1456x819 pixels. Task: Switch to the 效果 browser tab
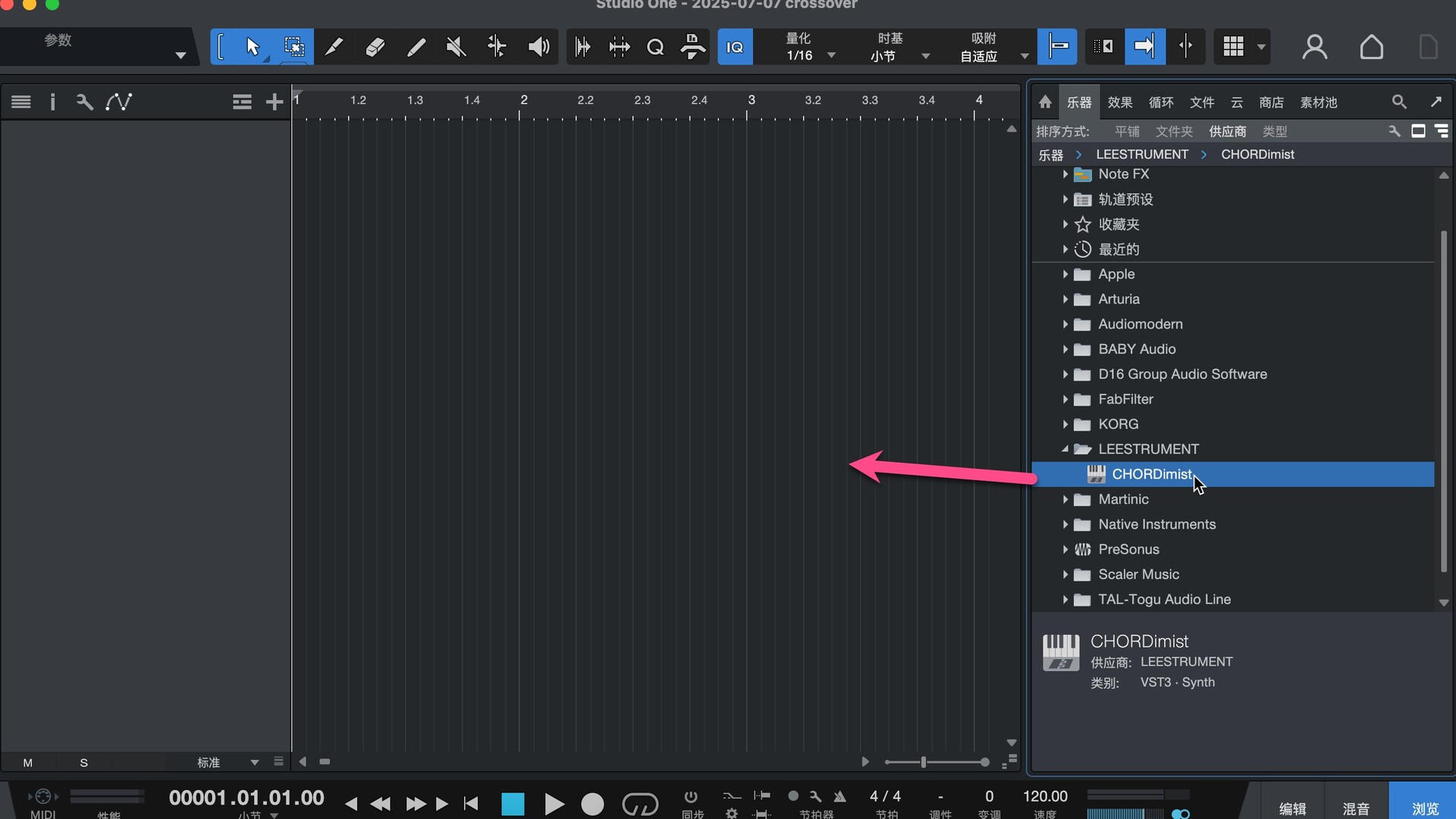pos(1120,102)
